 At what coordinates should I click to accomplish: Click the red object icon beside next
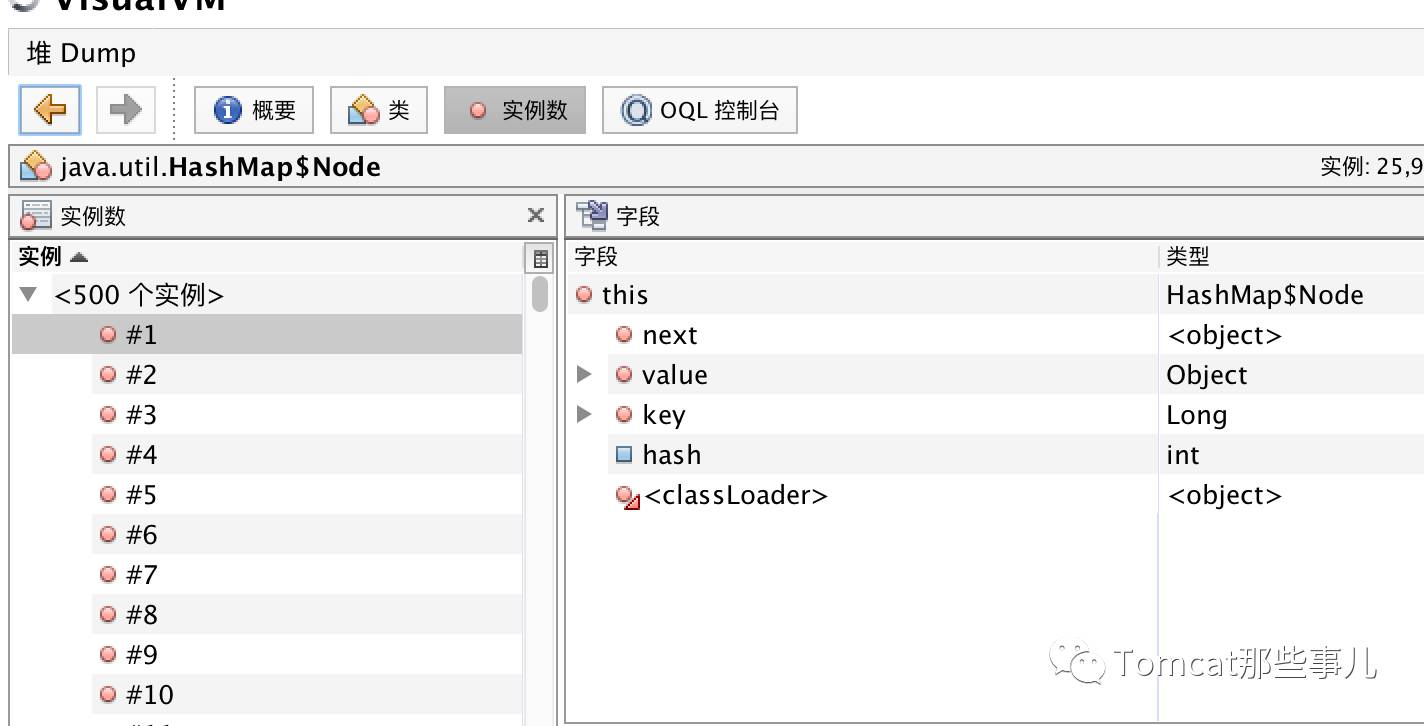624,334
